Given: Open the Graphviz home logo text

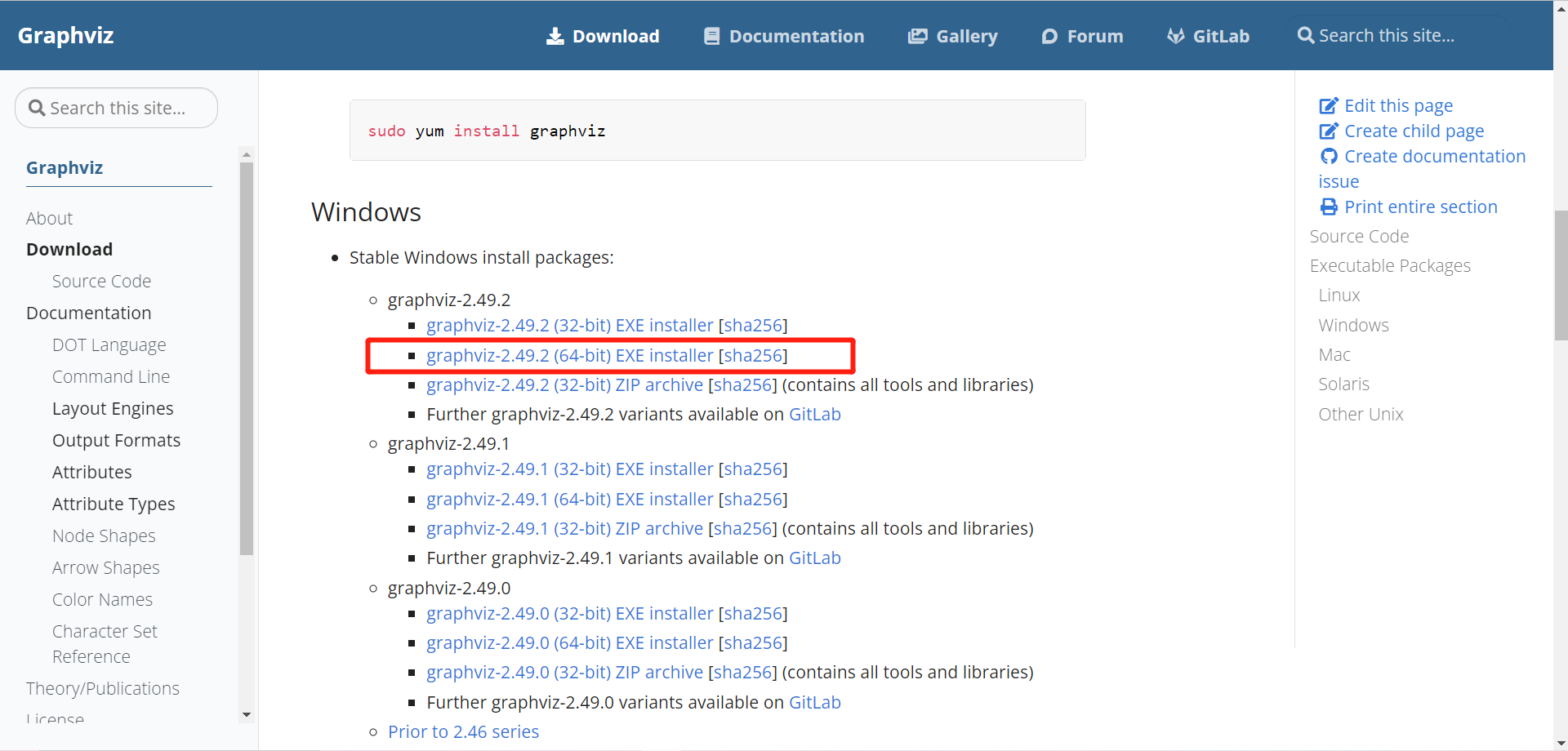Looking at the screenshot, I should [x=65, y=35].
